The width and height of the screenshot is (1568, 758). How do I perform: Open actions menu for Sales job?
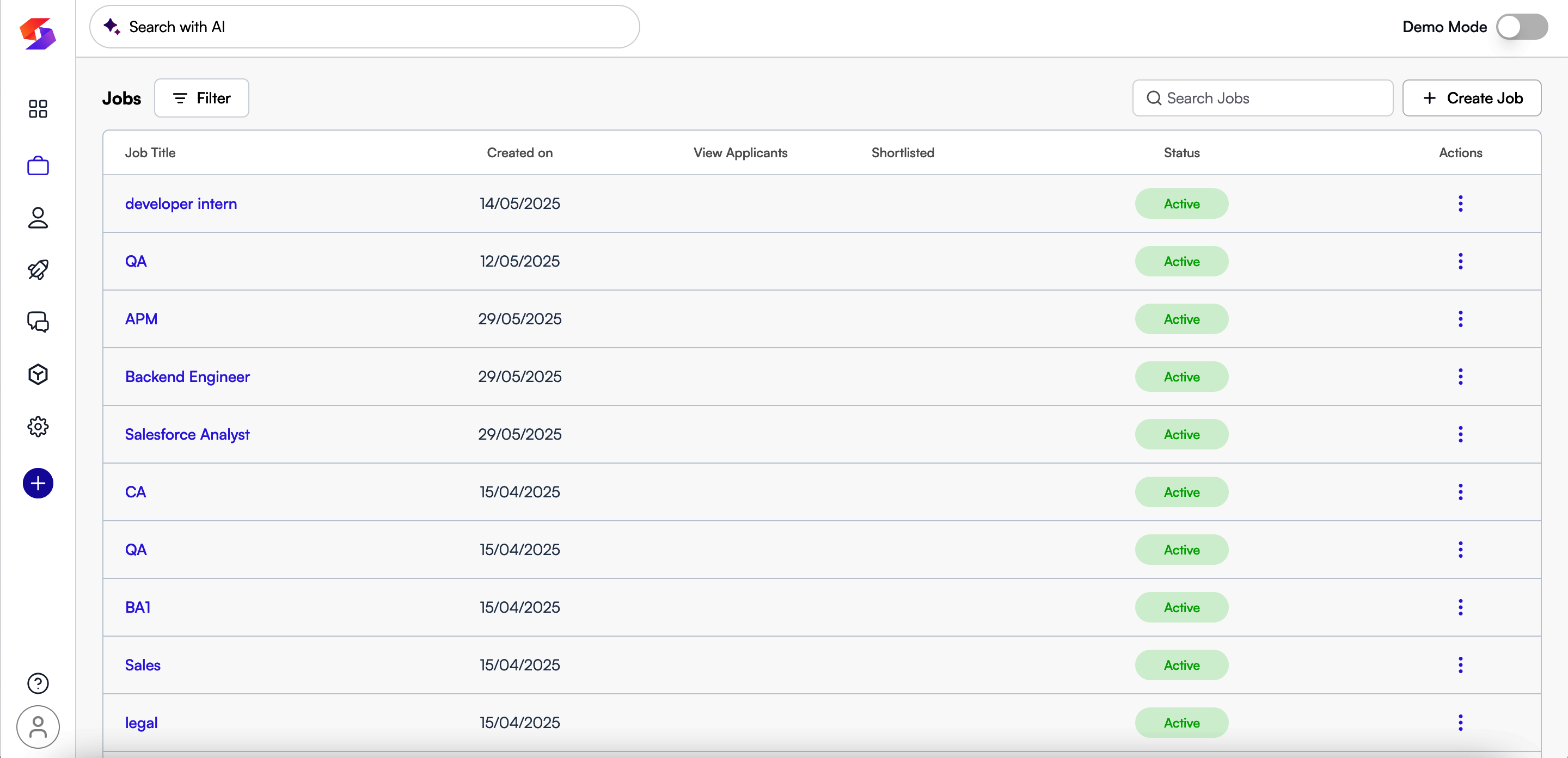(1460, 665)
